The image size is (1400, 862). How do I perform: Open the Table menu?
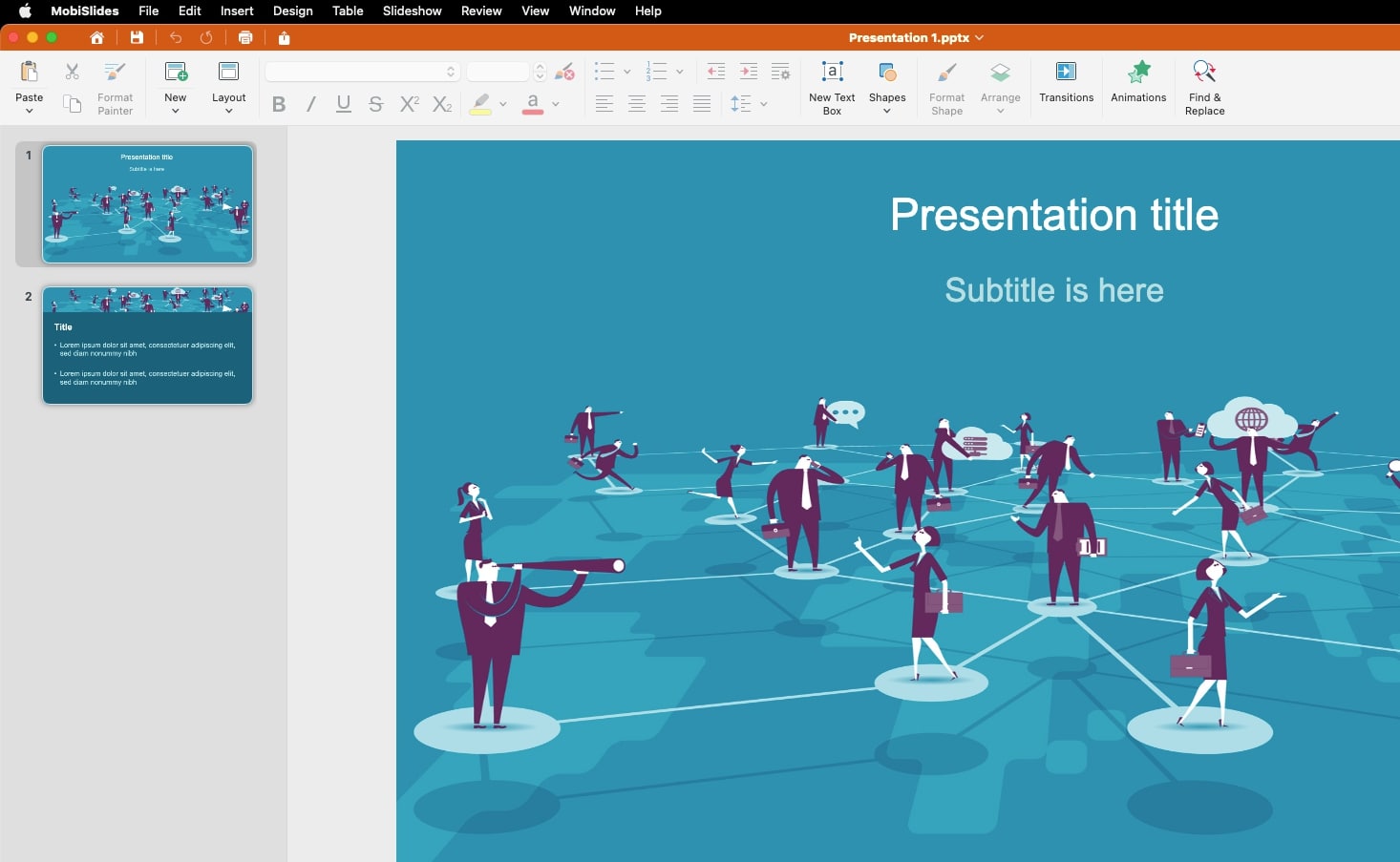click(x=348, y=11)
